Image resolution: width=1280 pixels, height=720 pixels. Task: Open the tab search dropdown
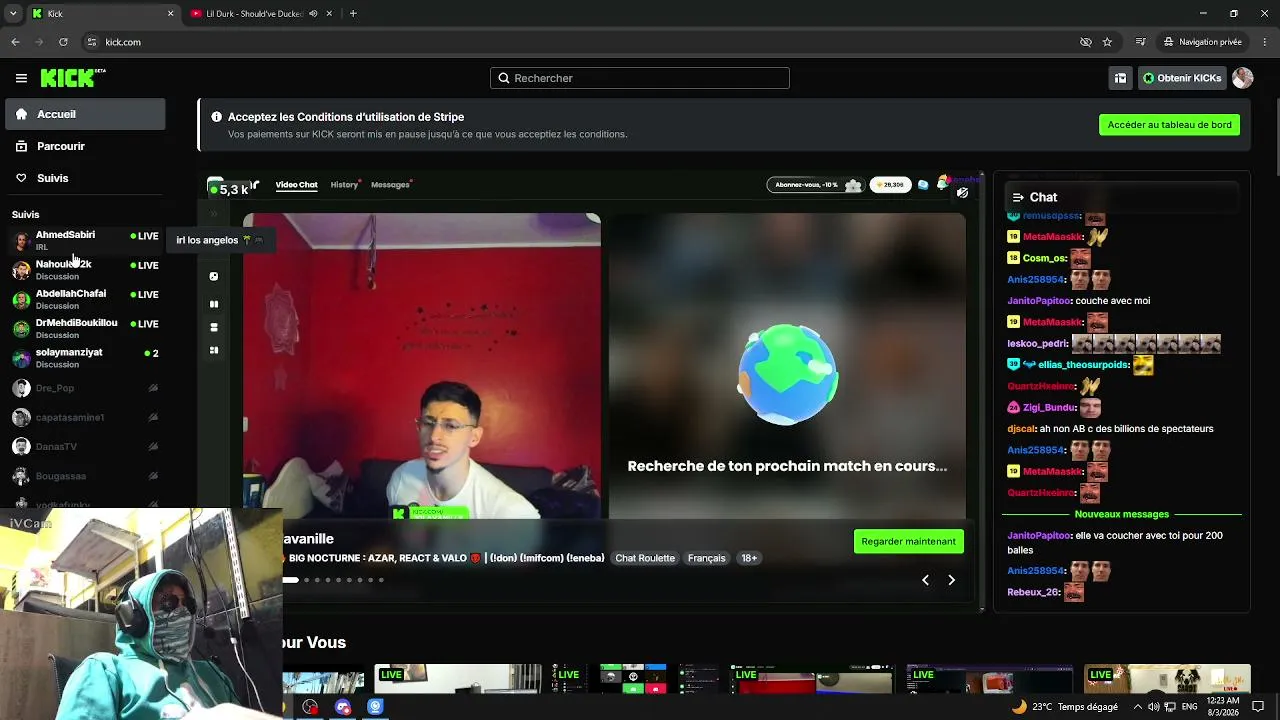coord(12,14)
